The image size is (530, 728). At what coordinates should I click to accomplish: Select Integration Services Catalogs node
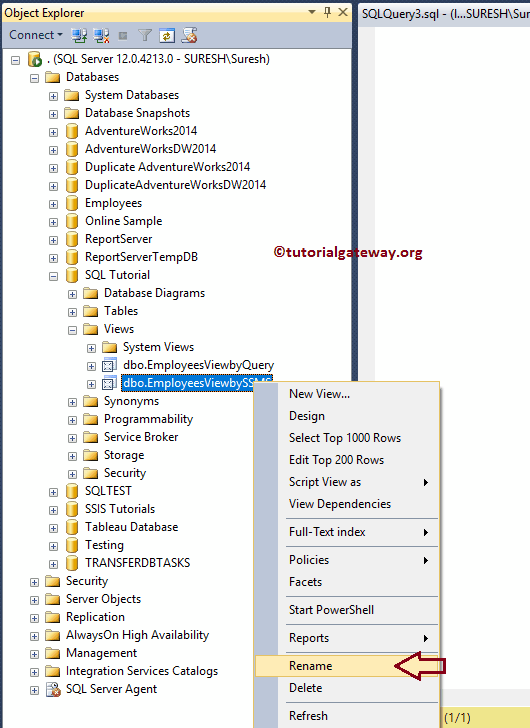point(142,671)
